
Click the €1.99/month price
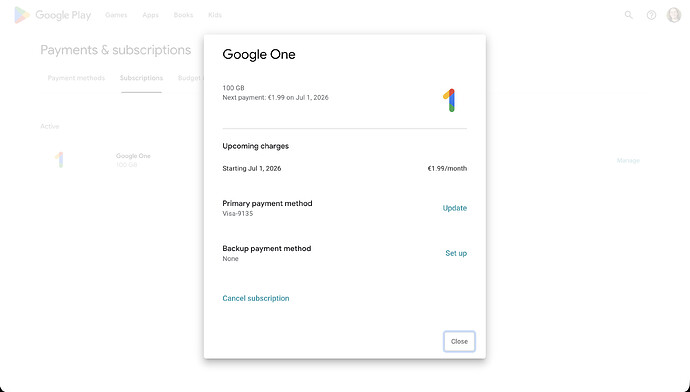(447, 169)
